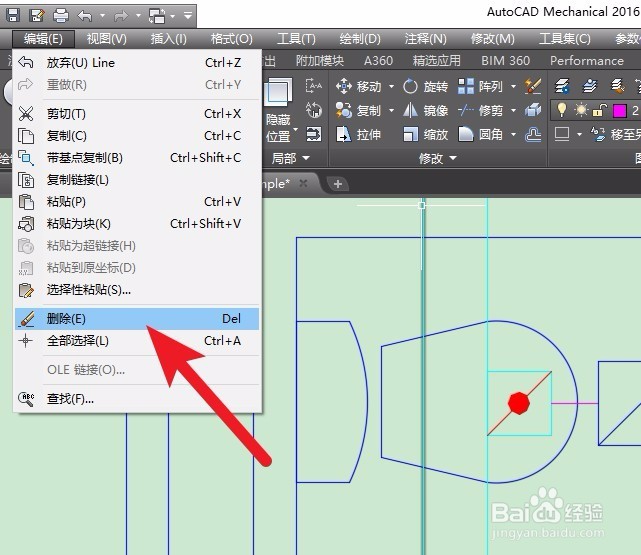Open the 绘制(D) menu
641x555 pixels.
coord(360,39)
